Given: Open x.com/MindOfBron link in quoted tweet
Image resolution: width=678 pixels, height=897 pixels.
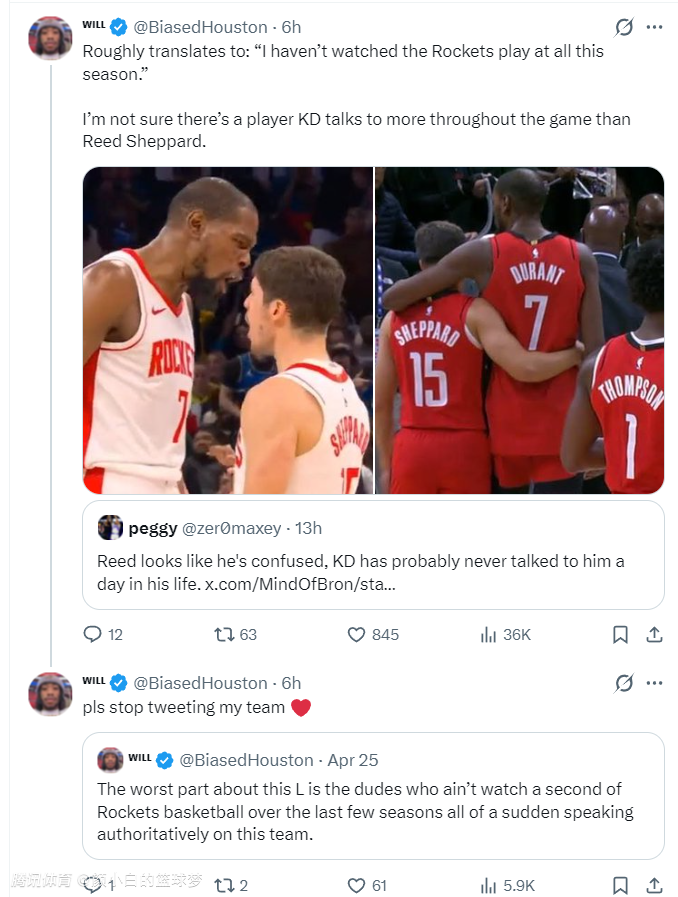Looking at the screenshot, I should pos(300,583).
